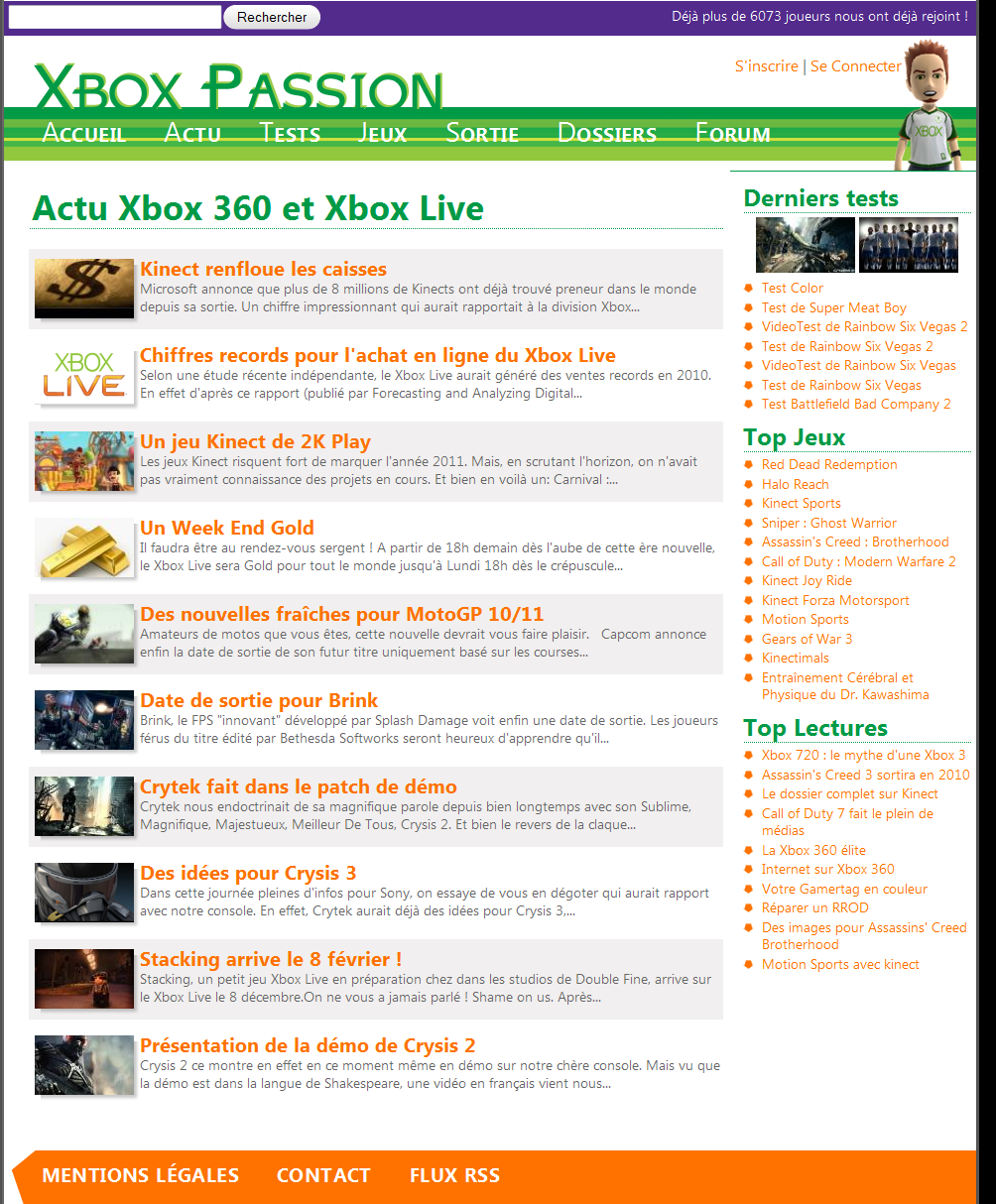The image size is (996, 1204).
Task: Select Kinectimals in Top Jeux
Action: pos(796,658)
